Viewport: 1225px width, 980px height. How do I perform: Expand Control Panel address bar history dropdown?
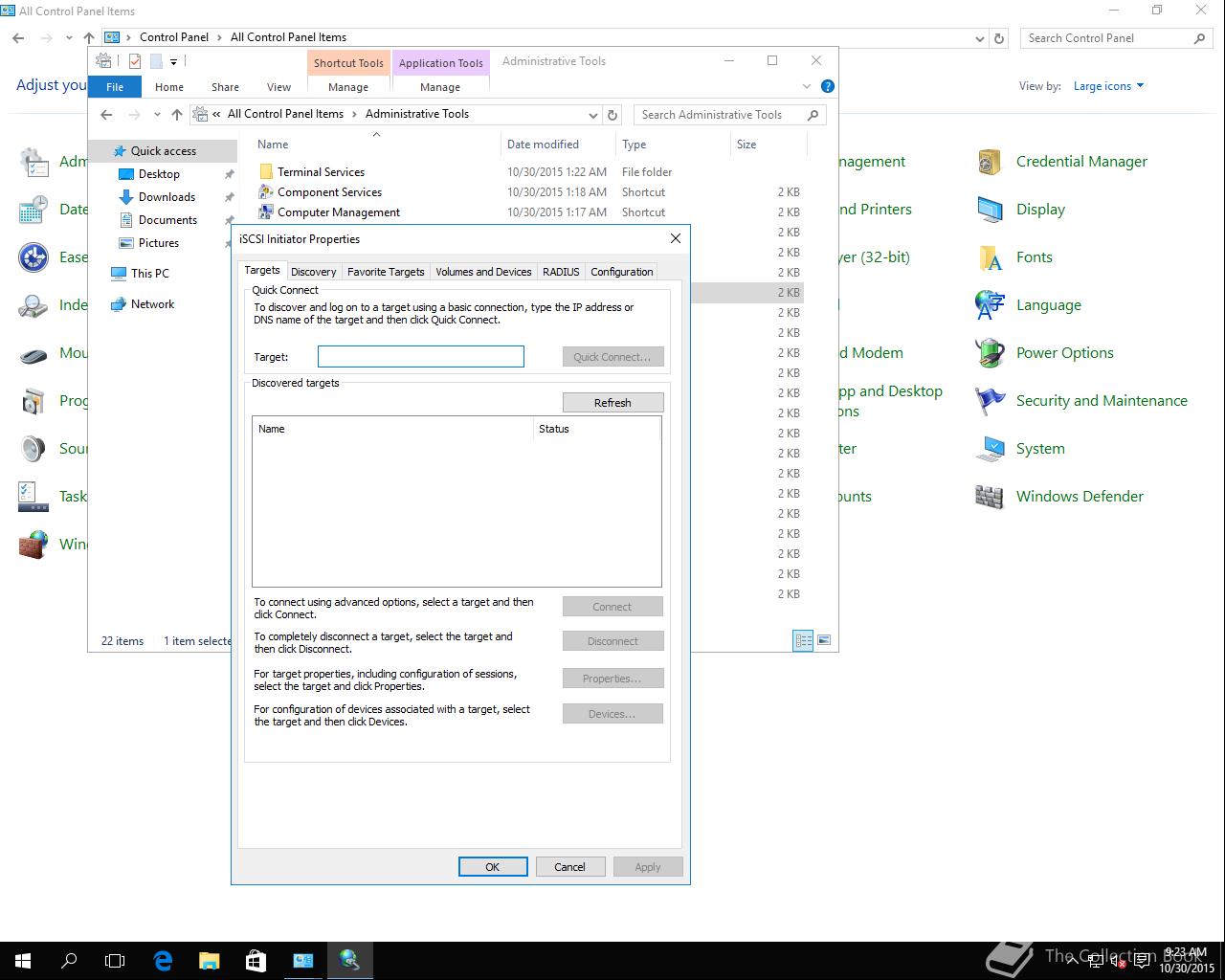pos(979,38)
